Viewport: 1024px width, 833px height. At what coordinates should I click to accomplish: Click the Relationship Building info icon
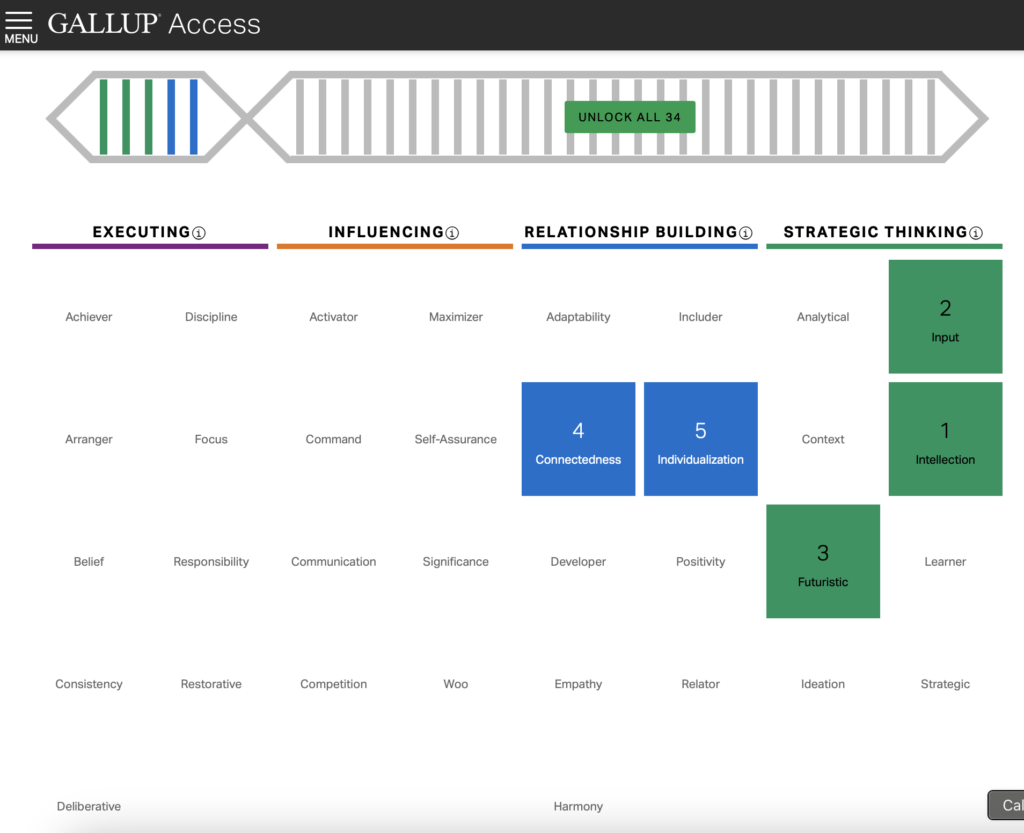pyautogui.click(x=745, y=233)
